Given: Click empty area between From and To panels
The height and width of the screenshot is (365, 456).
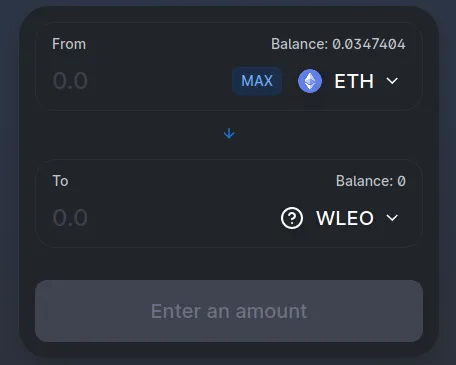Looking at the screenshot, I should 133,134.
